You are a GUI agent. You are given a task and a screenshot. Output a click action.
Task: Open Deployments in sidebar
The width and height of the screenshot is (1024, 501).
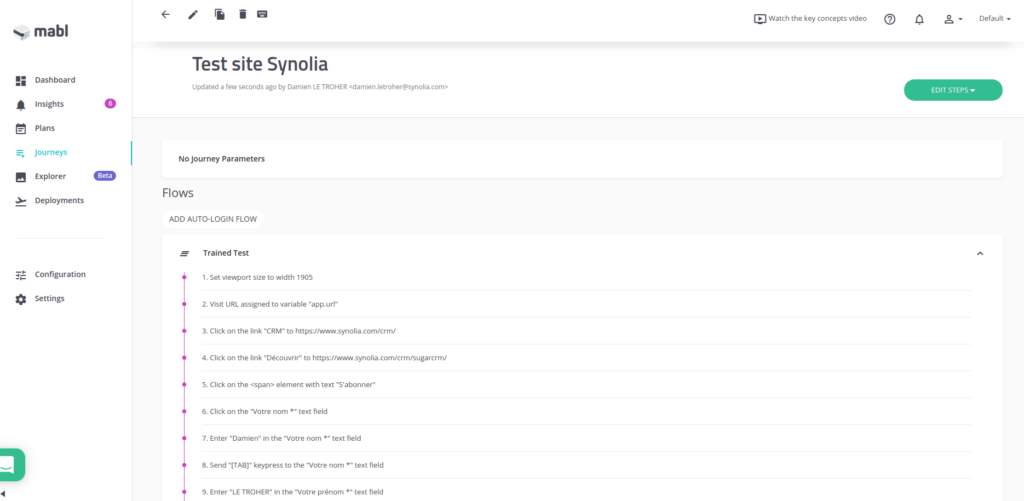click(59, 201)
